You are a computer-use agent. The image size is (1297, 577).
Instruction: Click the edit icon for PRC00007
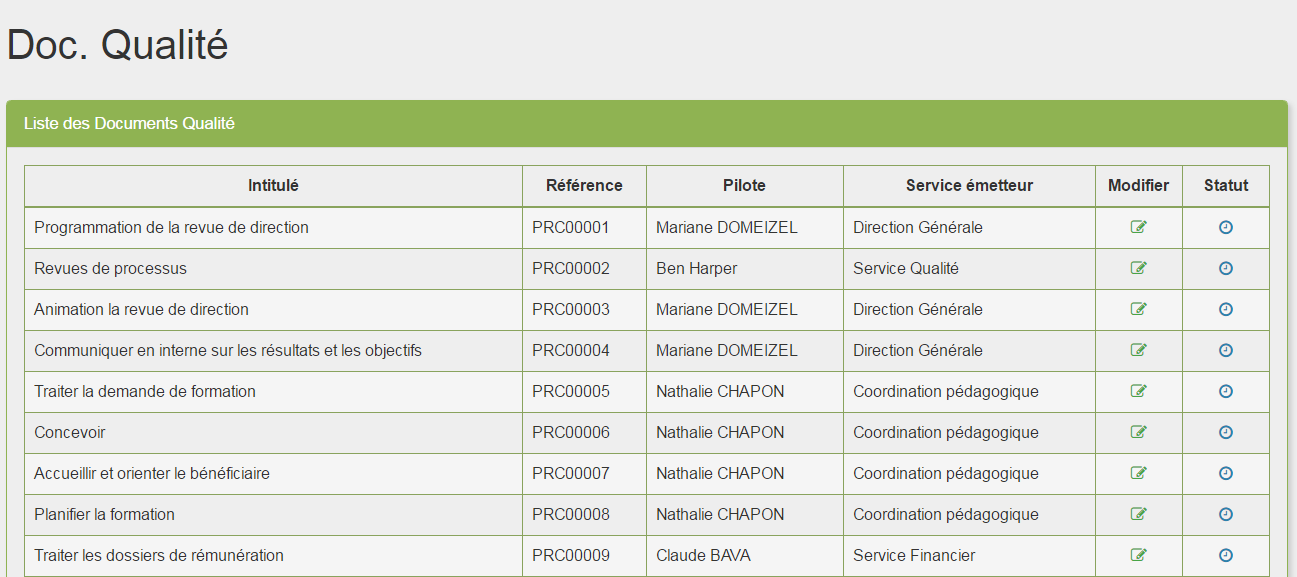(1138, 473)
